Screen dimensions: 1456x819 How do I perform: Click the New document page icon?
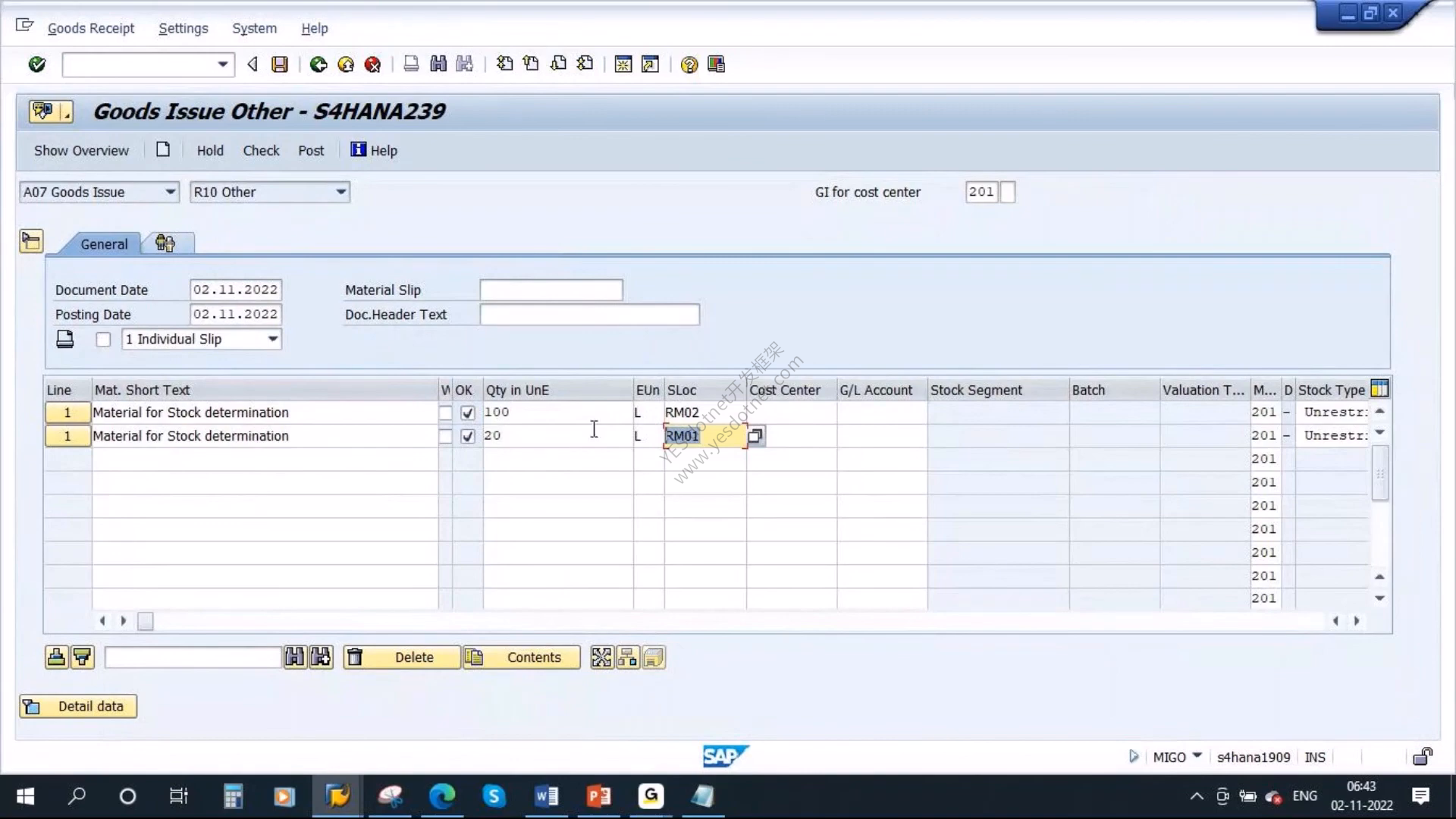tap(163, 149)
